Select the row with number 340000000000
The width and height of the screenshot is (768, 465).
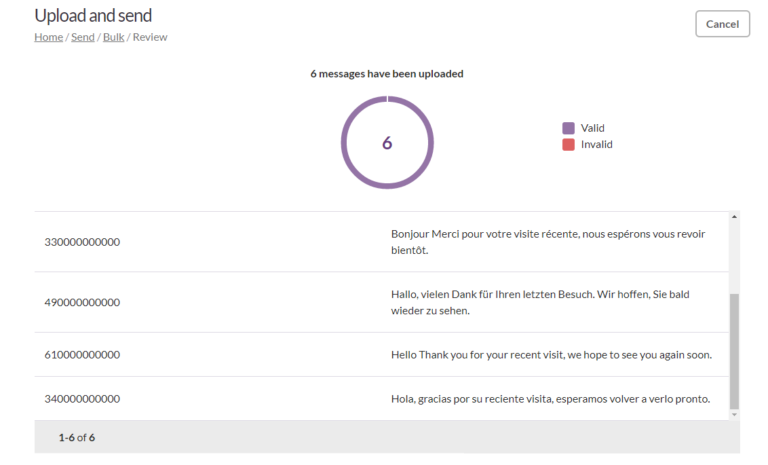click(82, 399)
